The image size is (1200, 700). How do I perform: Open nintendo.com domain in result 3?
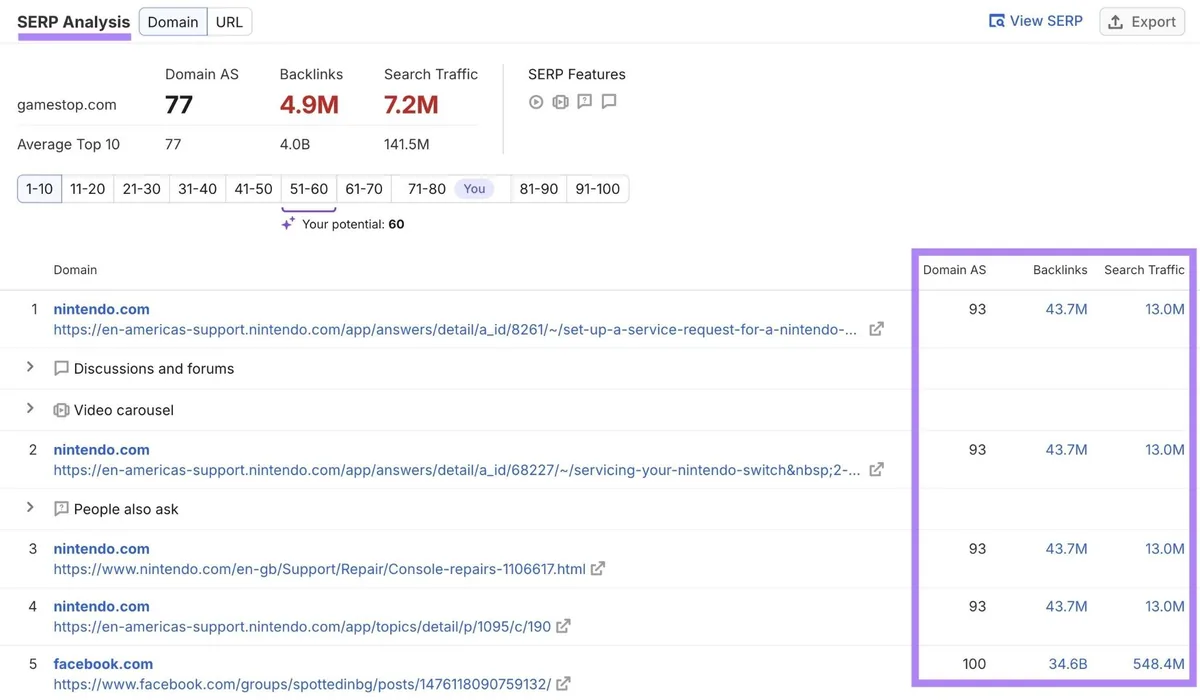click(x=102, y=549)
